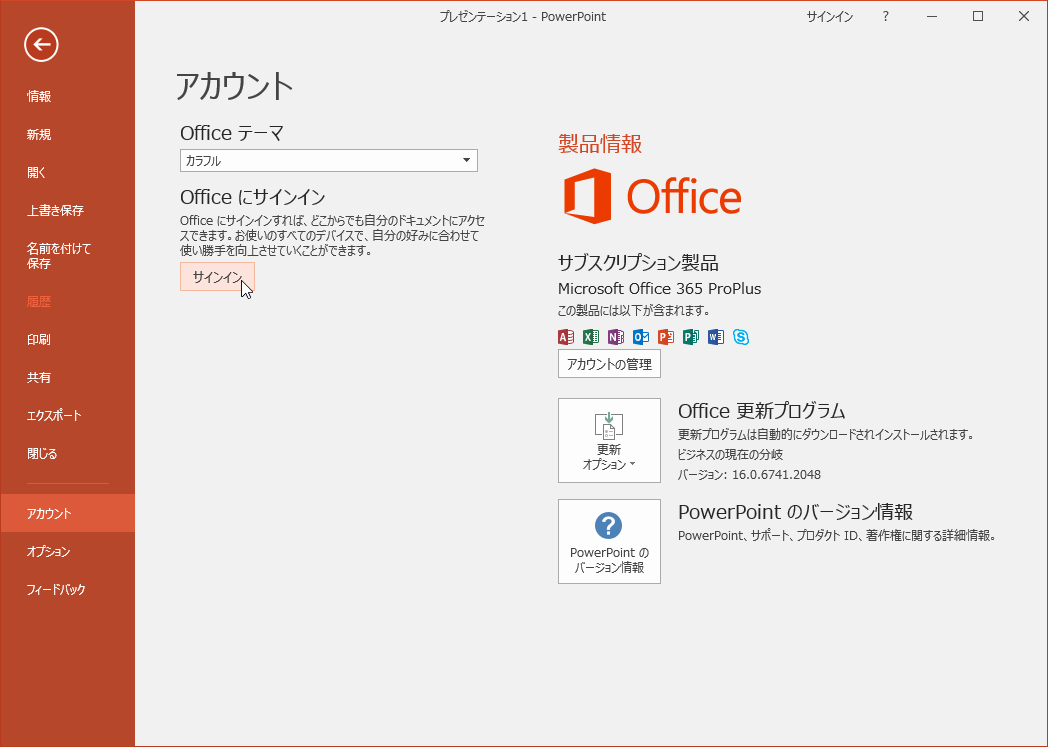Select 閉じる in the sidebar
Viewport: 1048px width, 747px height.
tap(68, 454)
